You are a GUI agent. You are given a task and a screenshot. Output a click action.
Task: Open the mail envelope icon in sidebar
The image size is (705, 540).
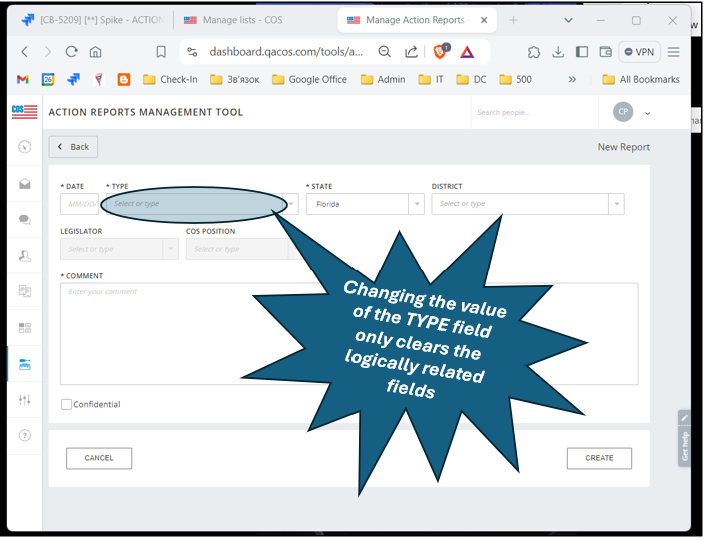click(24, 184)
